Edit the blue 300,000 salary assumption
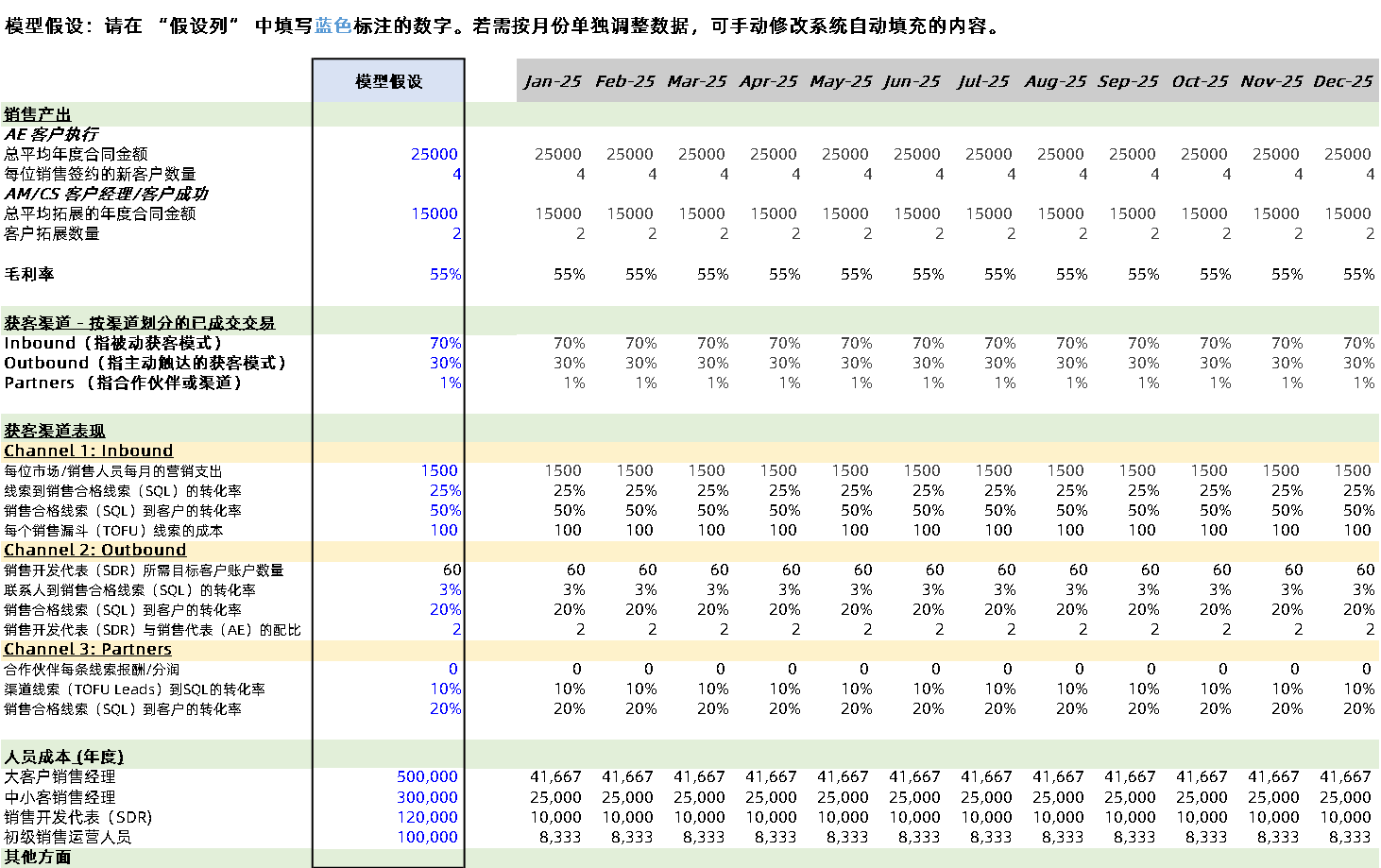 coord(427,797)
